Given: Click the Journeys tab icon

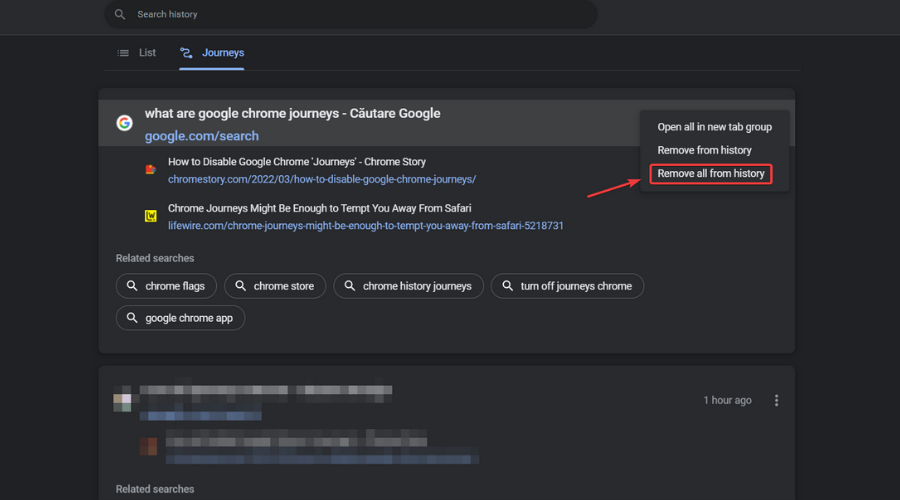Looking at the screenshot, I should [186, 53].
